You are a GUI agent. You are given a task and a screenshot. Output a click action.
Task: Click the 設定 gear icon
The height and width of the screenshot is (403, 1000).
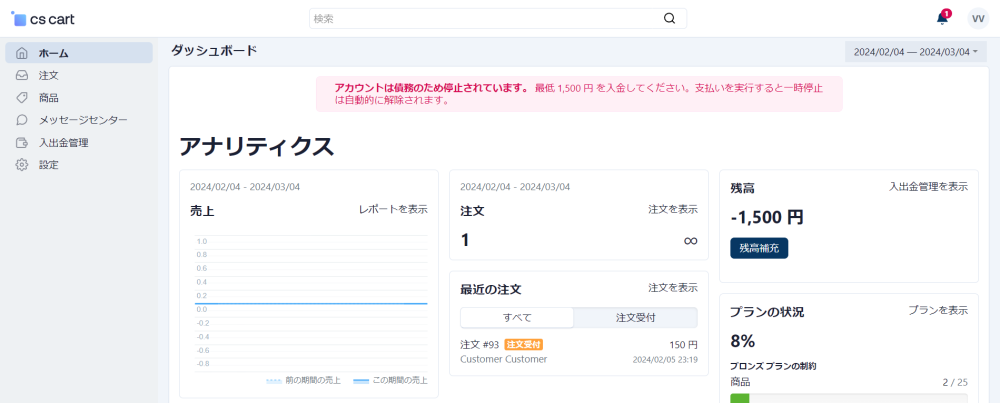22,165
